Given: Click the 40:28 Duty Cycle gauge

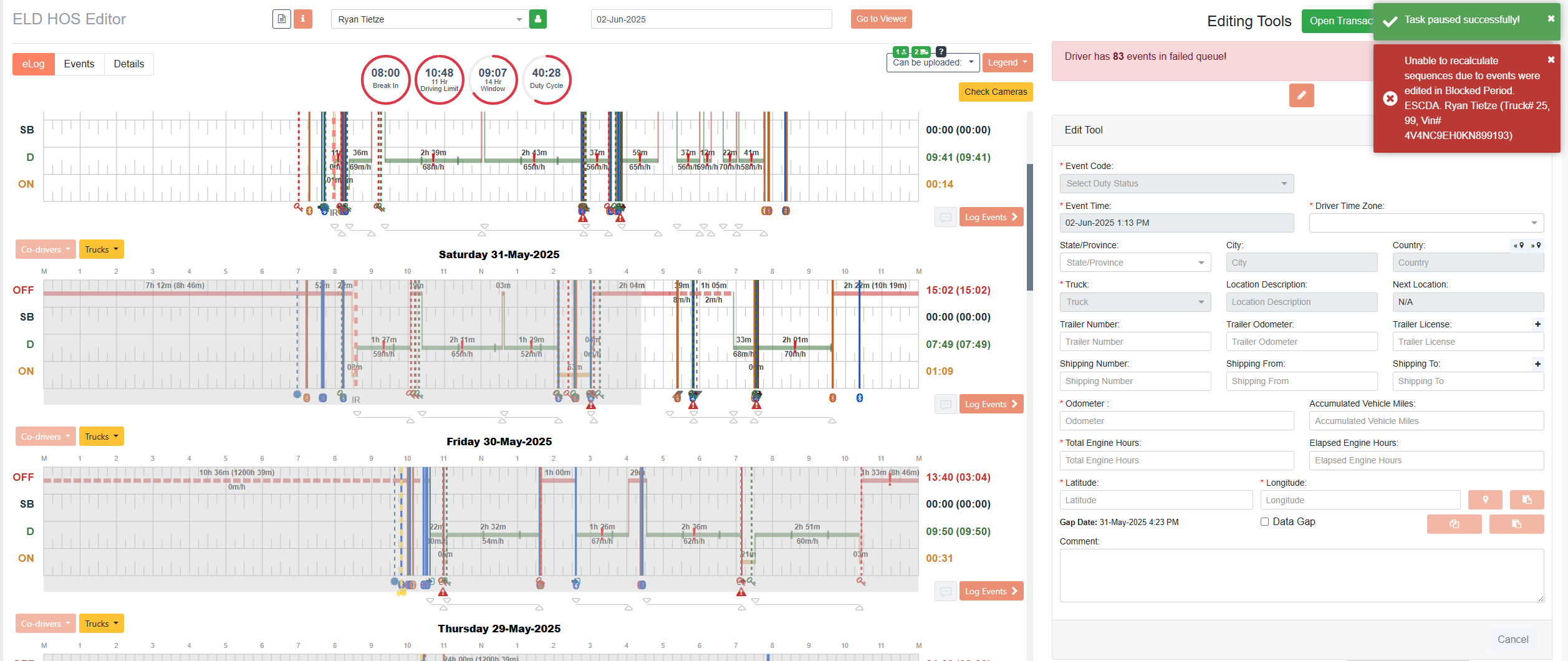Looking at the screenshot, I should [547, 79].
